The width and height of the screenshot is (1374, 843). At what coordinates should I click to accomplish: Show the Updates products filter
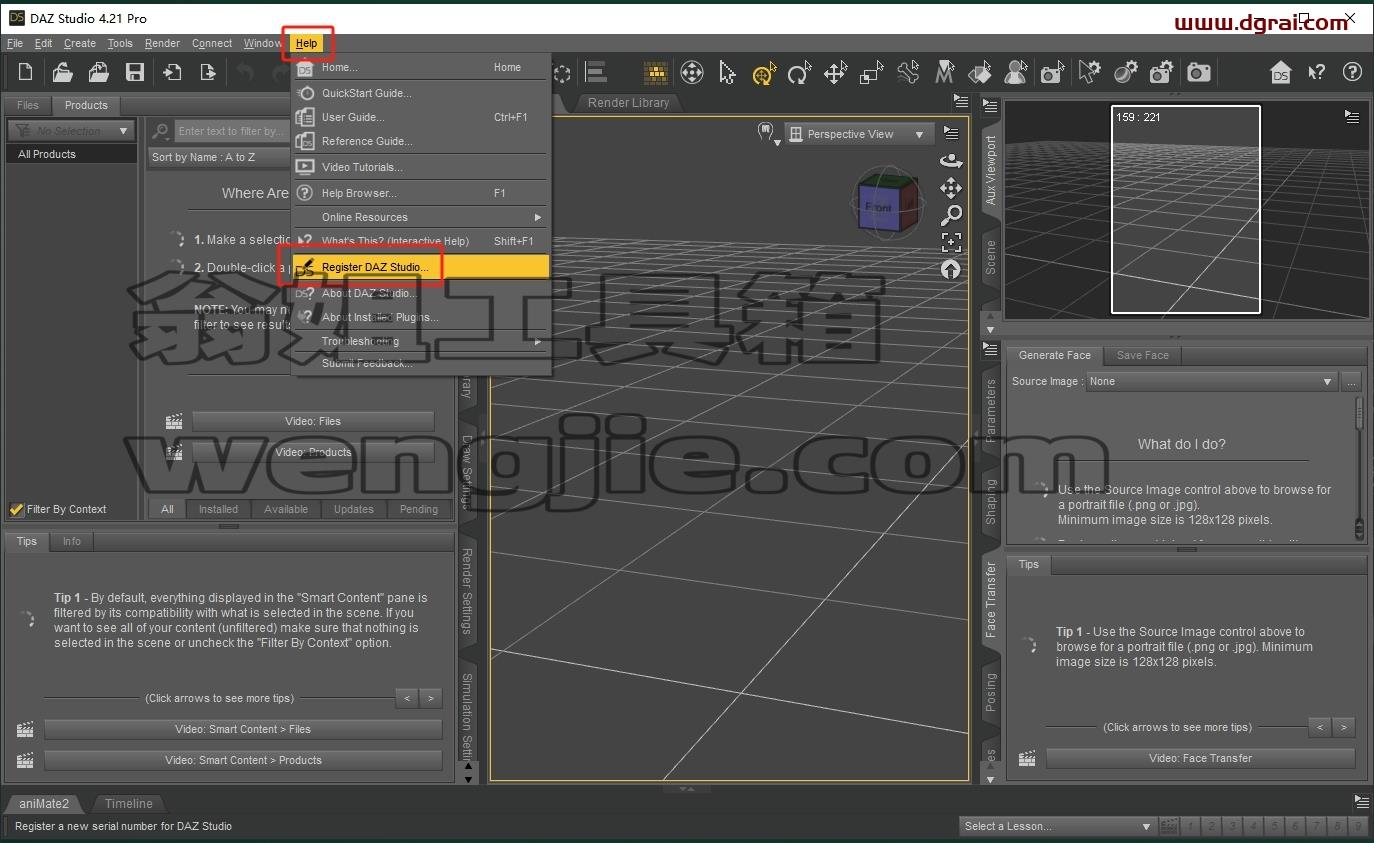353,509
